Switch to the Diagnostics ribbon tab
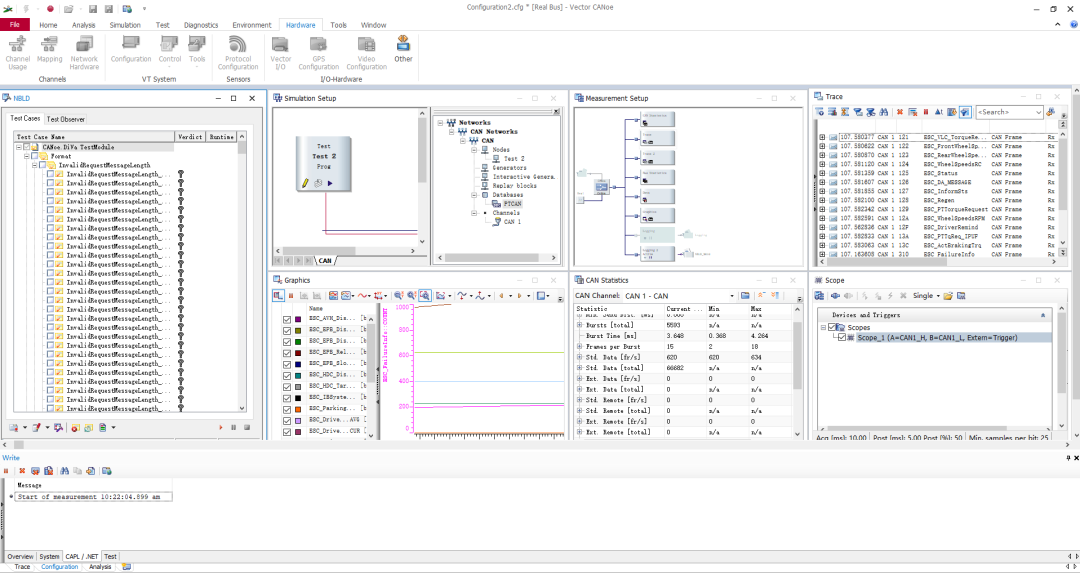 coord(201,25)
